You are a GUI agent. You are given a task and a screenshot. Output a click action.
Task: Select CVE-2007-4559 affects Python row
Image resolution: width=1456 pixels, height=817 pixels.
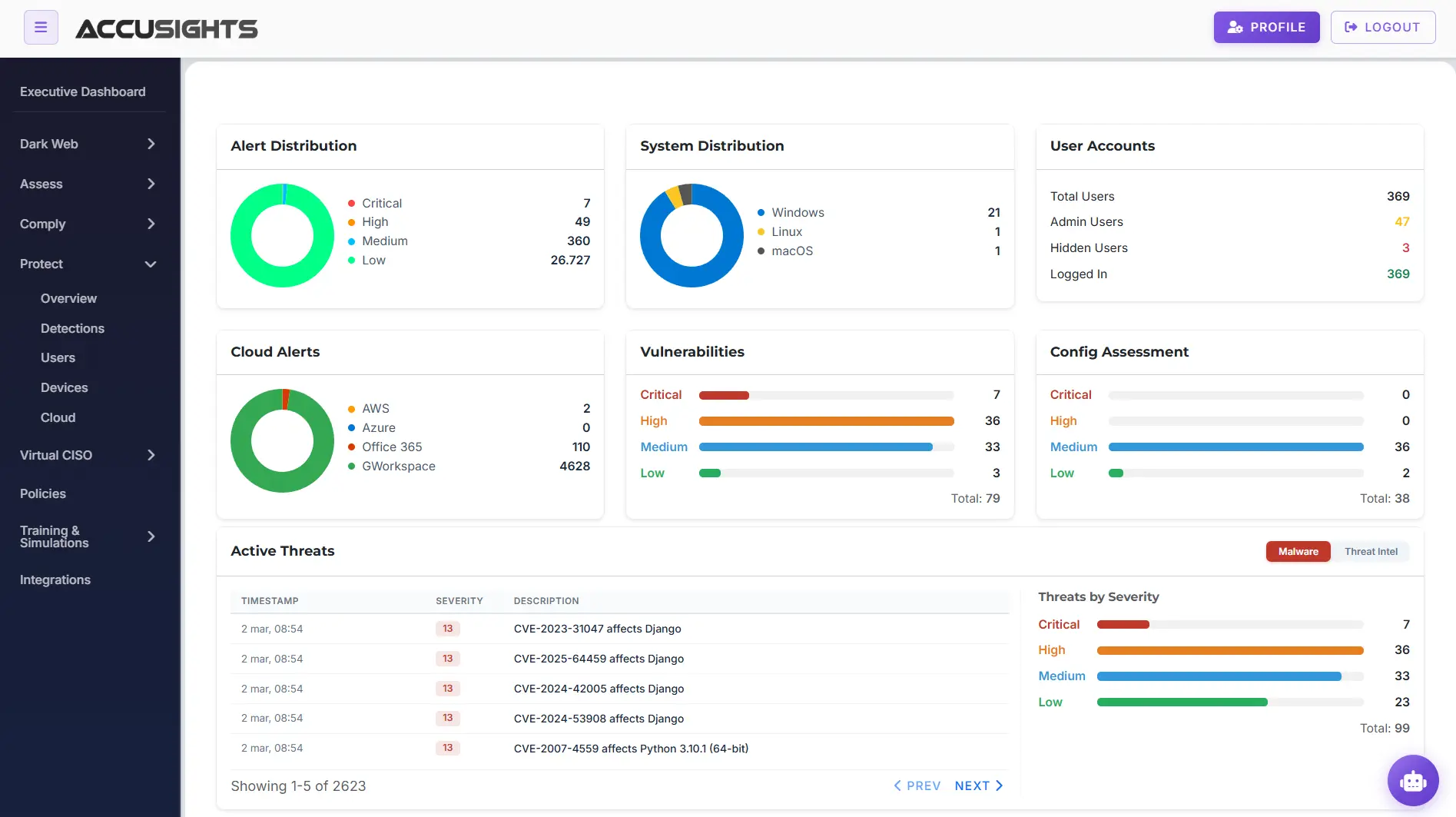[619, 748]
